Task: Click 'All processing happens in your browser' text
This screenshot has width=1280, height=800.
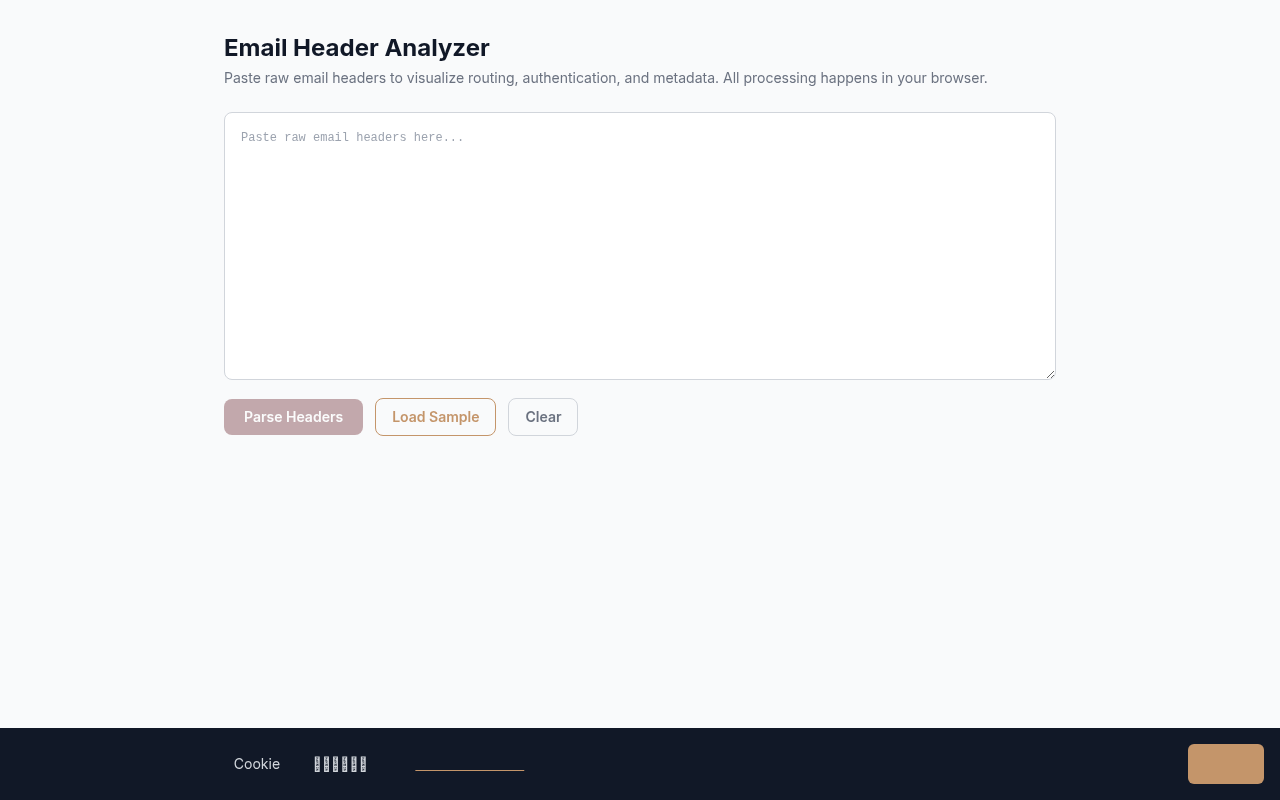Action: click(855, 78)
